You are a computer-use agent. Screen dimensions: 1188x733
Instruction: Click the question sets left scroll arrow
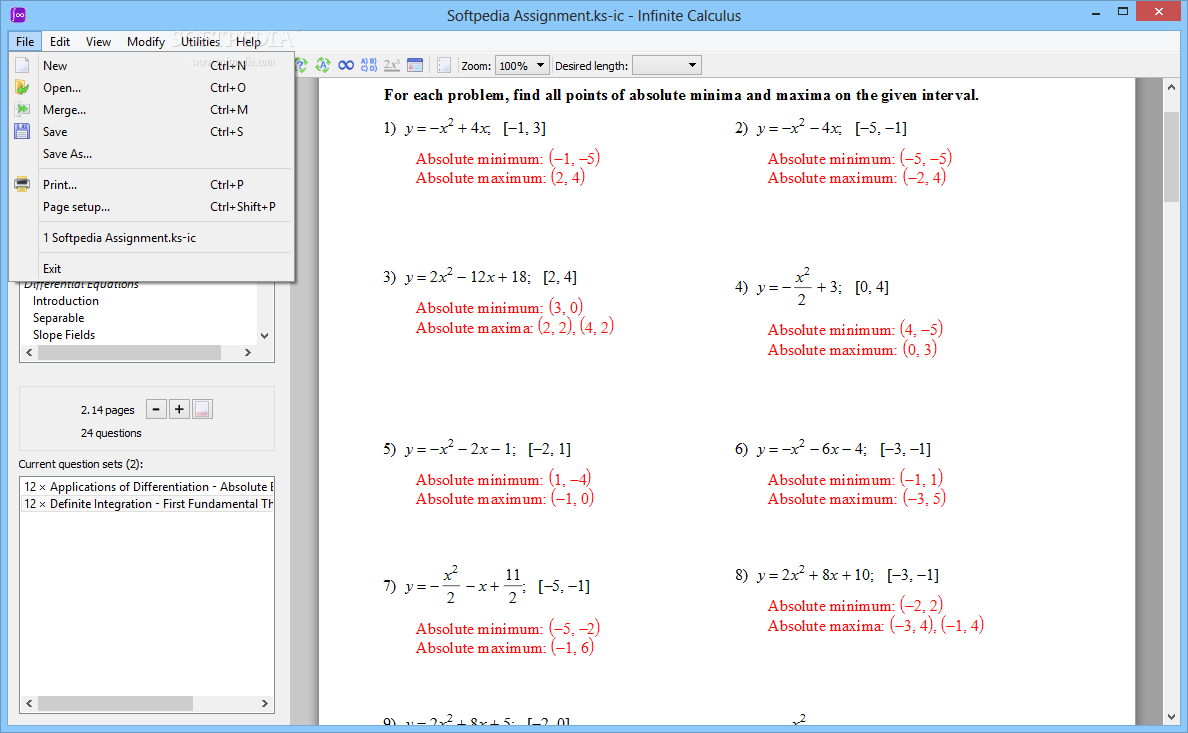[x=30, y=703]
